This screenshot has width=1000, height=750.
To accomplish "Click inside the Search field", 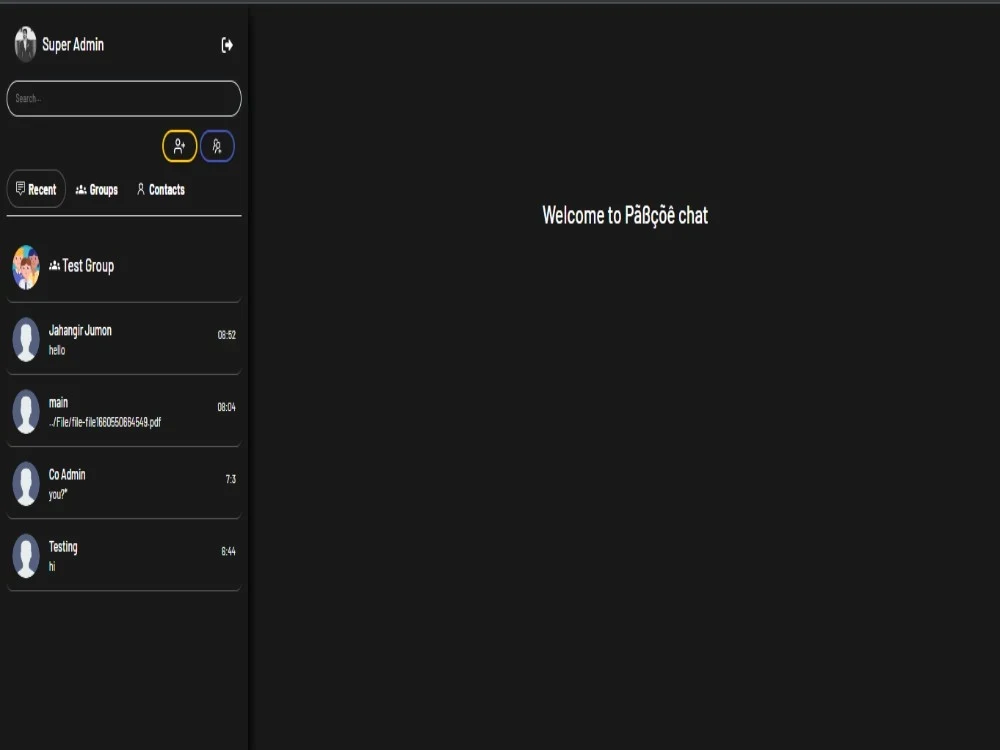I will point(124,98).
